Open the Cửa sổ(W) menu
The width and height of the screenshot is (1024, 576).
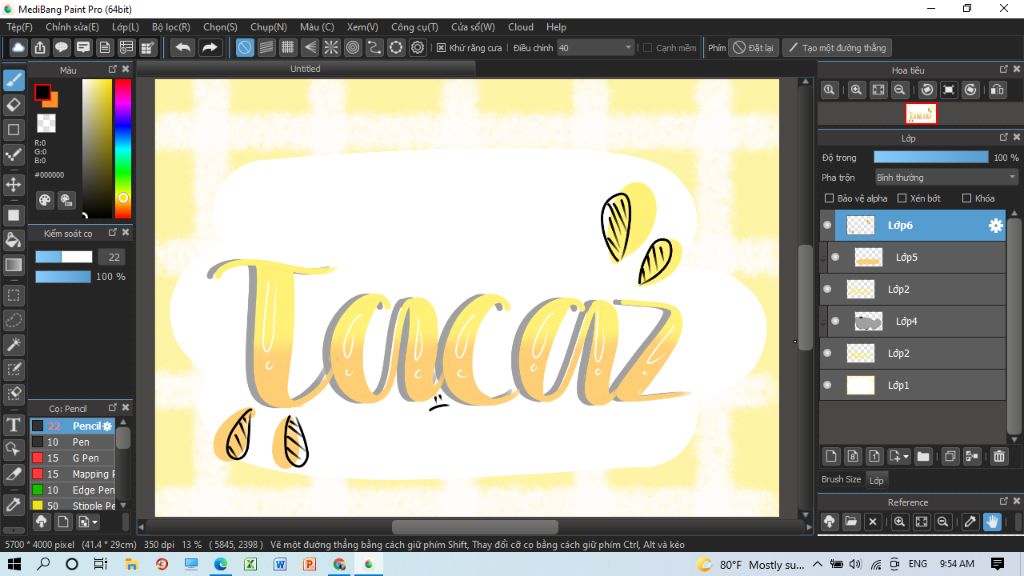473,27
